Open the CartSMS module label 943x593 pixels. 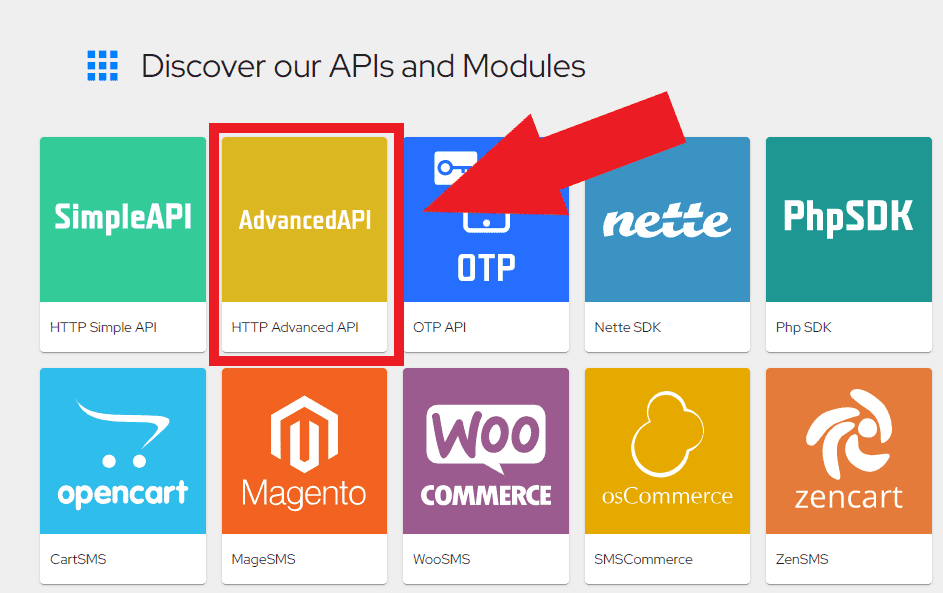click(78, 559)
